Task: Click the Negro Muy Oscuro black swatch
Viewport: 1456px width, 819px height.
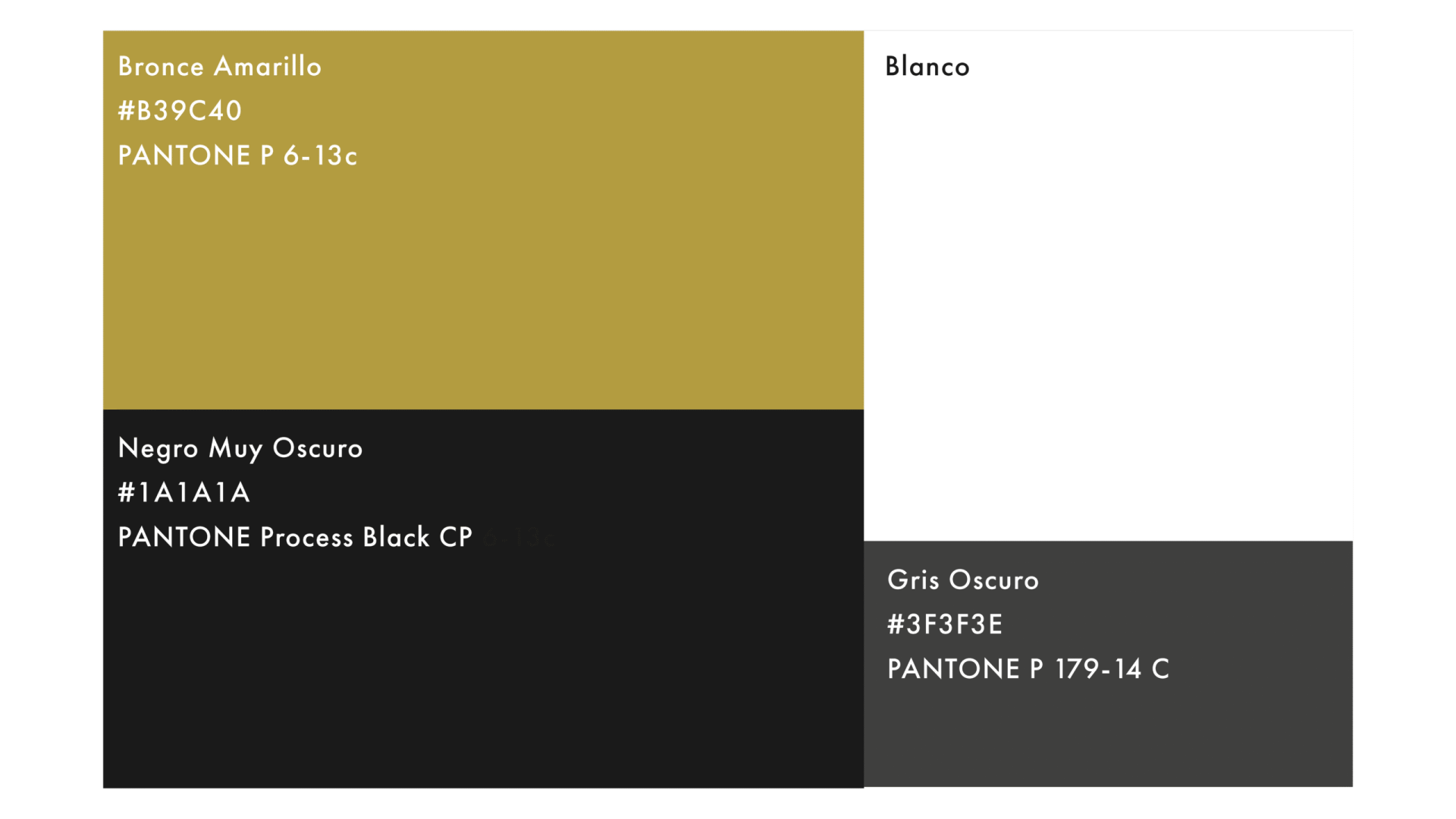Action: pos(483,598)
